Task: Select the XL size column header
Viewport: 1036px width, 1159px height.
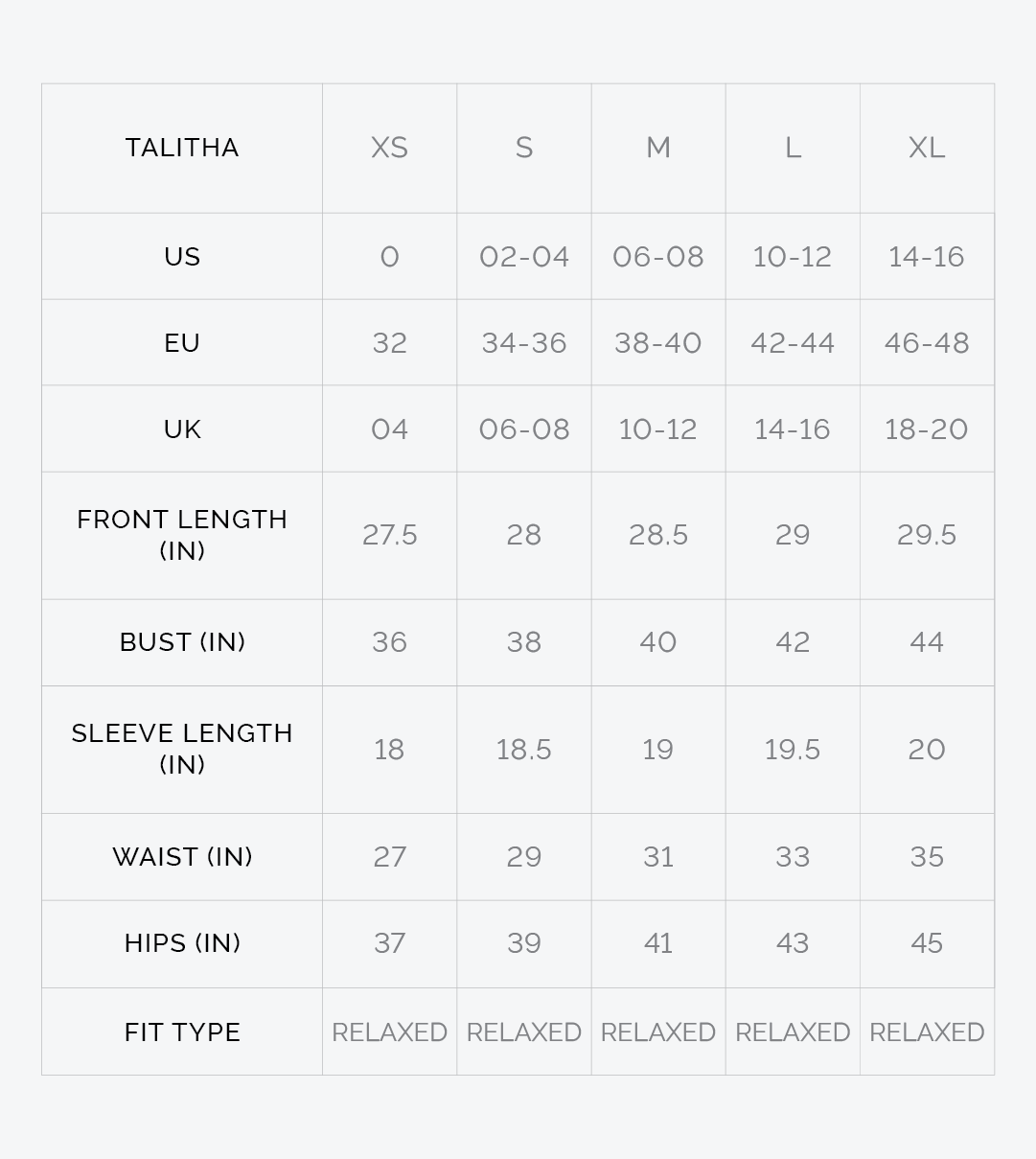Action: pyautogui.click(x=927, y=148)
